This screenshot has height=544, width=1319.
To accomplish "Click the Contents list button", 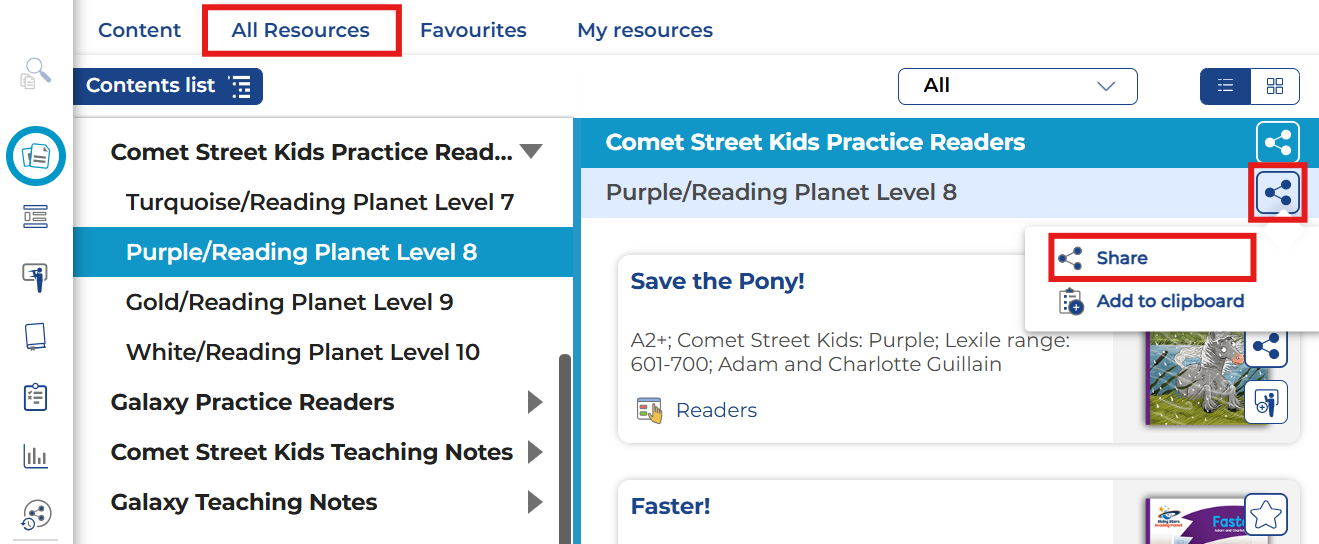I will (x=167, y=86).
